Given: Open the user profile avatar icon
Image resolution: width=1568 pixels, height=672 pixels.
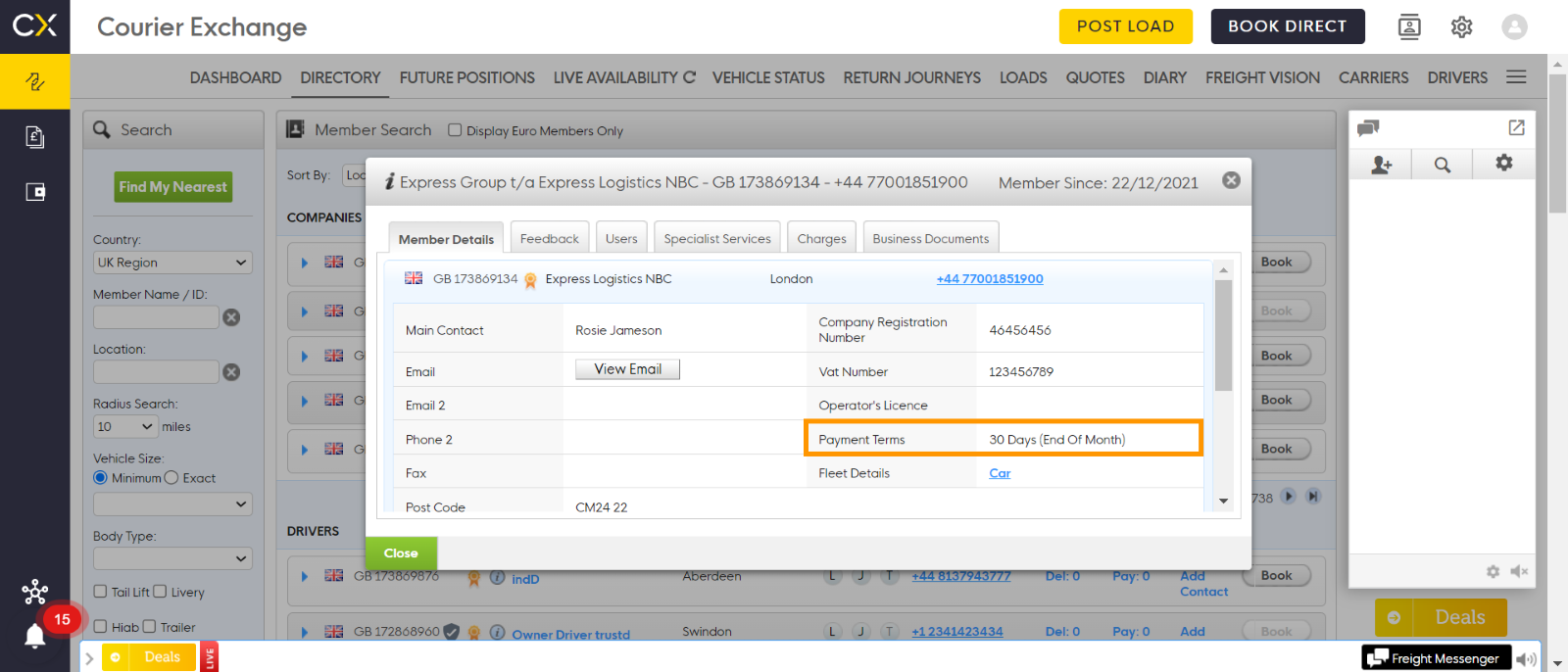Looking at the screenshot, I should click(x=1514, y=27).
